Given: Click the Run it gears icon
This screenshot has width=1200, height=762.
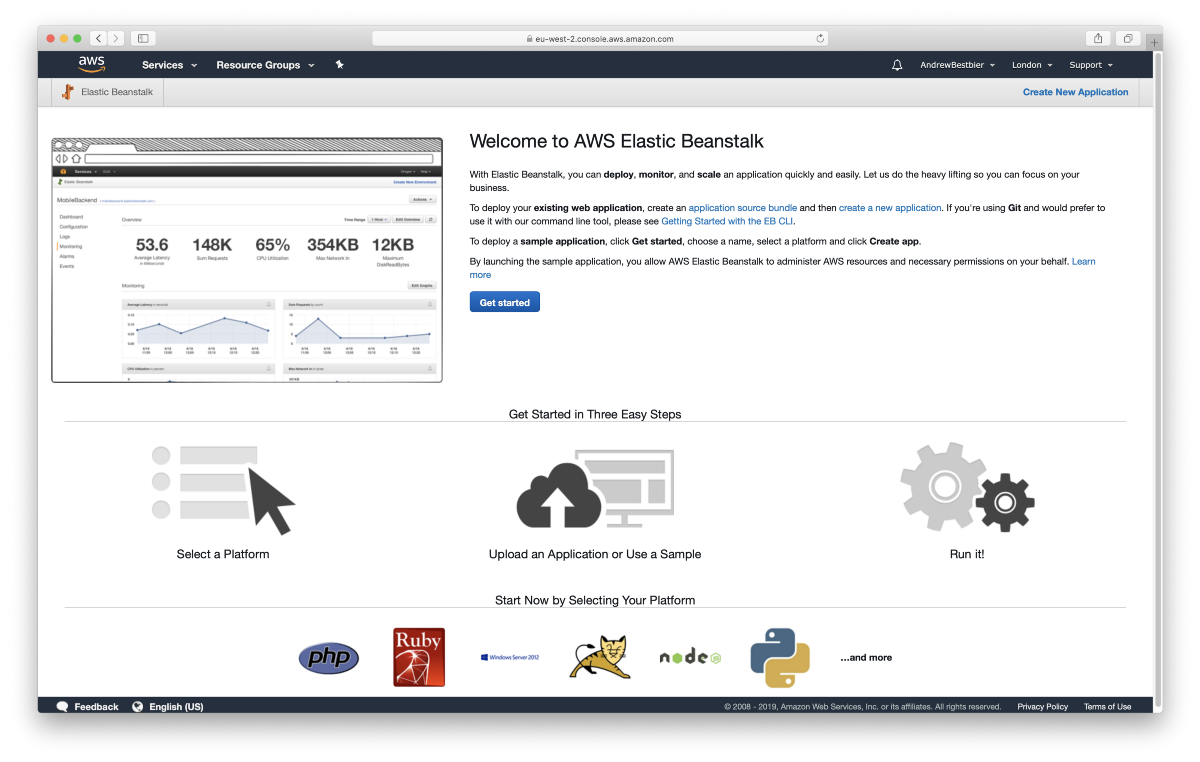Looking at the screenshot, I should tap(967, 488).
